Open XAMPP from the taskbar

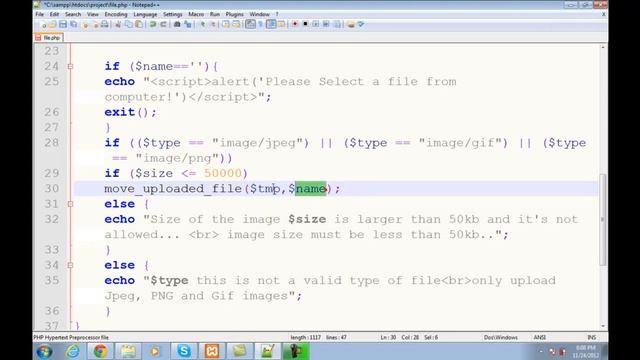click(212, 351)
